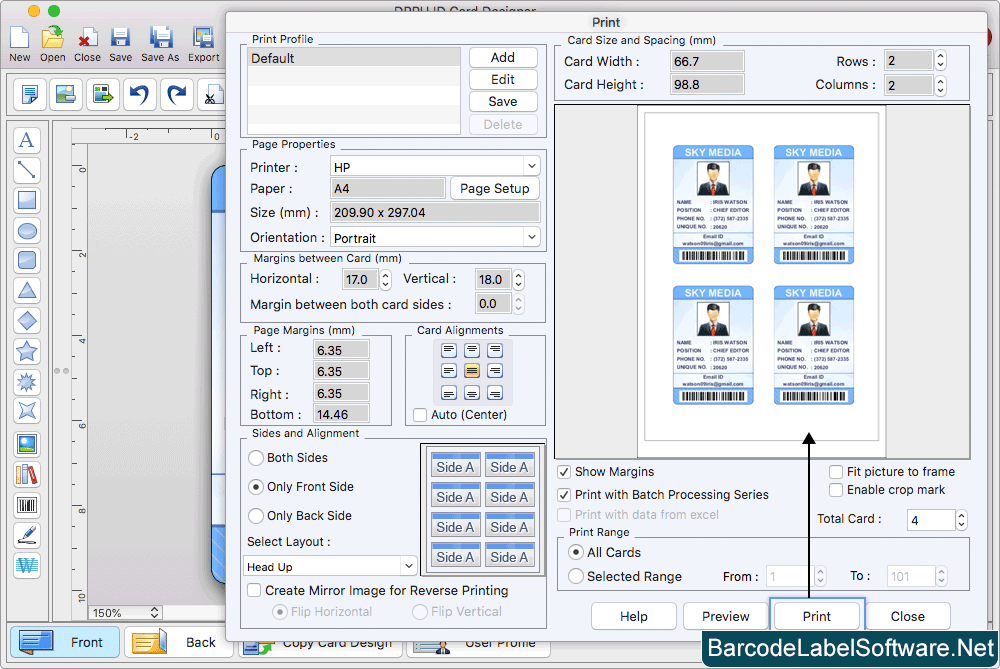Viewport: 1000px width, 669px height.
Task: Save the card with the Save icon
Action: tap(121, 45)
